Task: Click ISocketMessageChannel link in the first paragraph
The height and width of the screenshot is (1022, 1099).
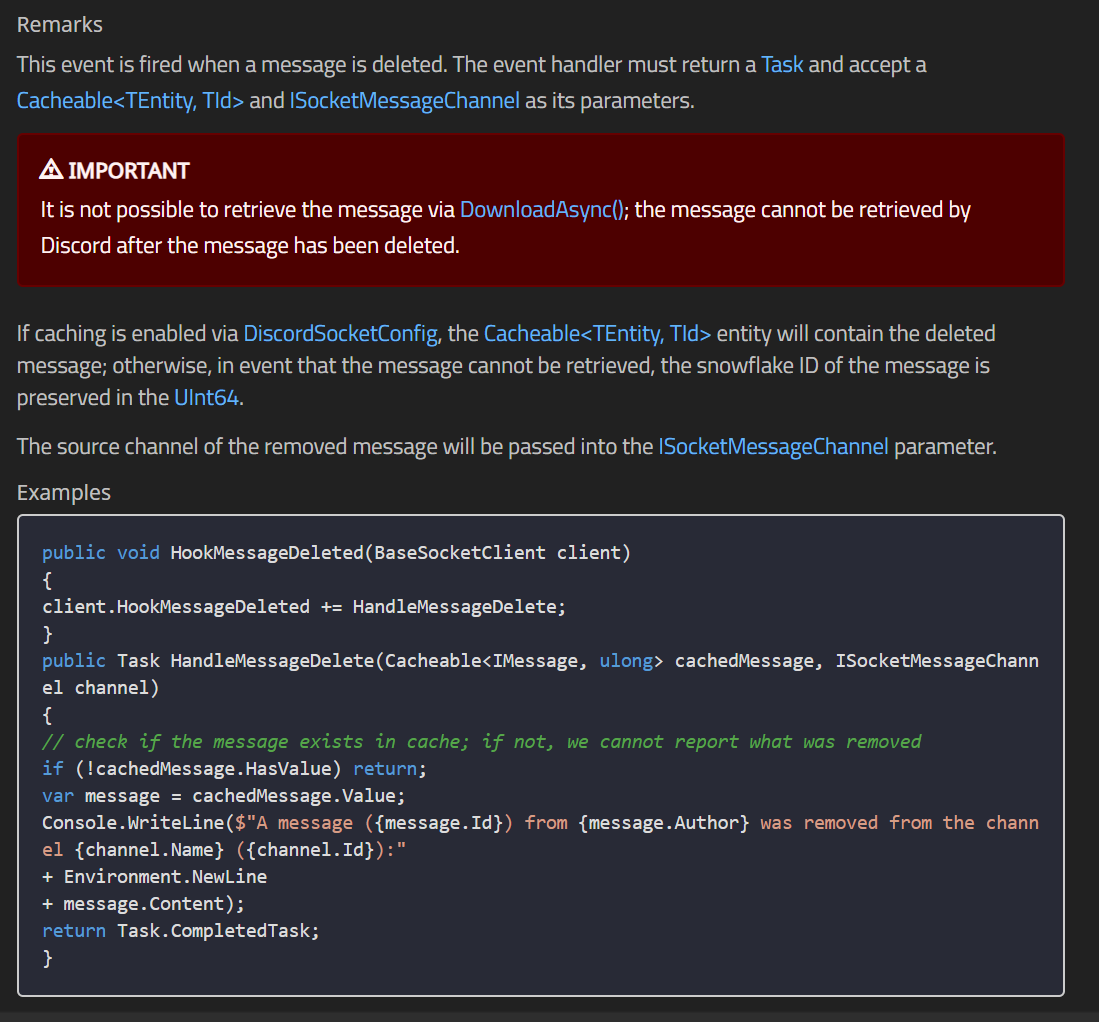Action: (x=404, y=100)
